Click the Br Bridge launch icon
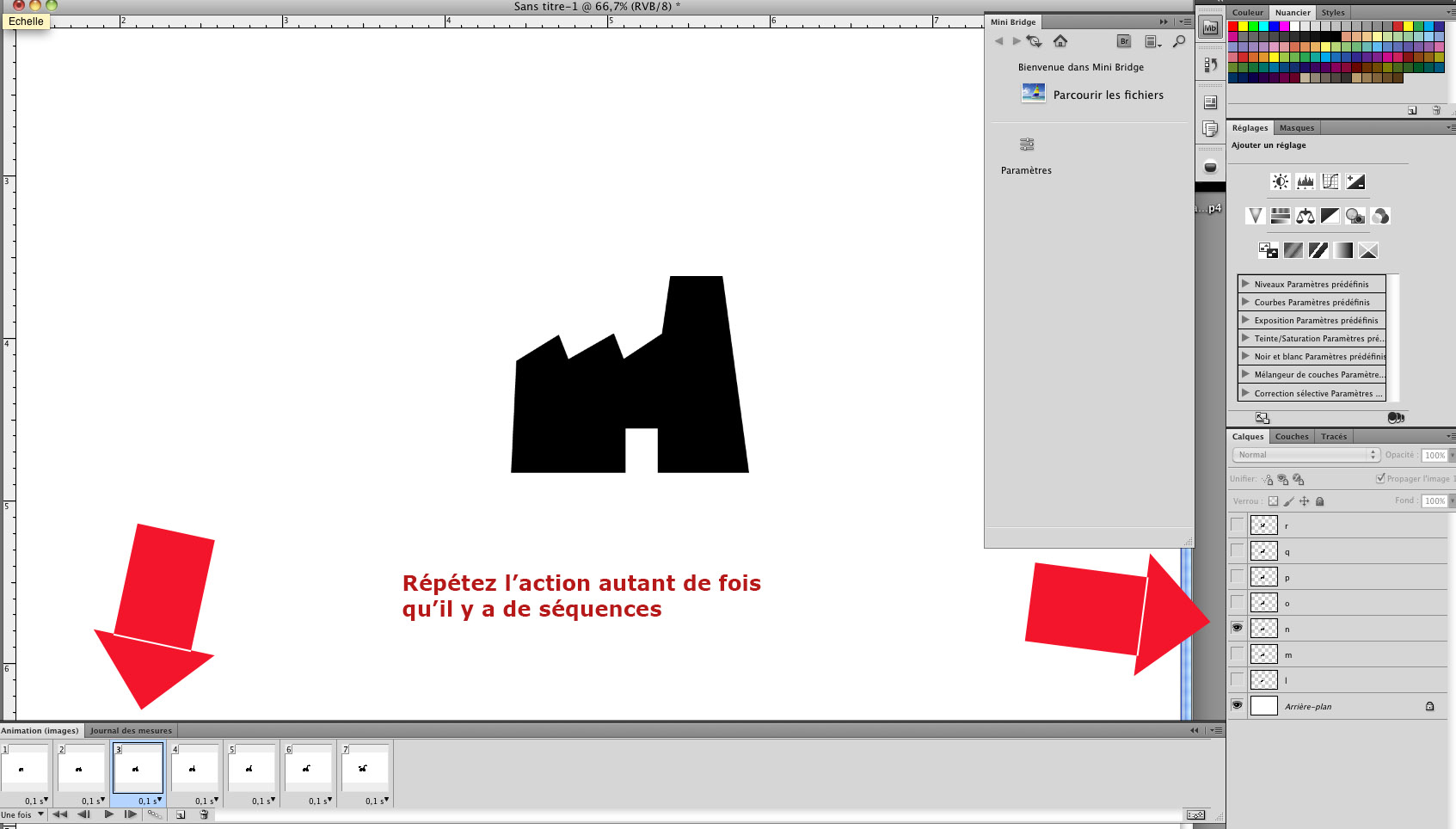 pyautogui.click(x=1123, y=41)
